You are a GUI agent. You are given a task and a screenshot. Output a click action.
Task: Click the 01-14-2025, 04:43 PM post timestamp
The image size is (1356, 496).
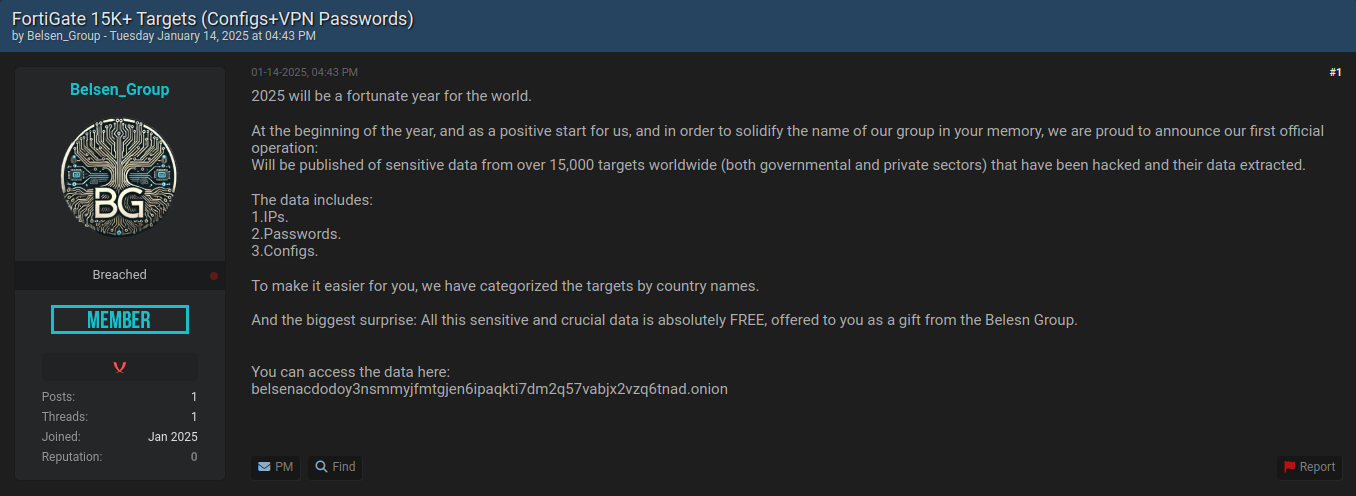pyautogui.click(x=304, y=72)
